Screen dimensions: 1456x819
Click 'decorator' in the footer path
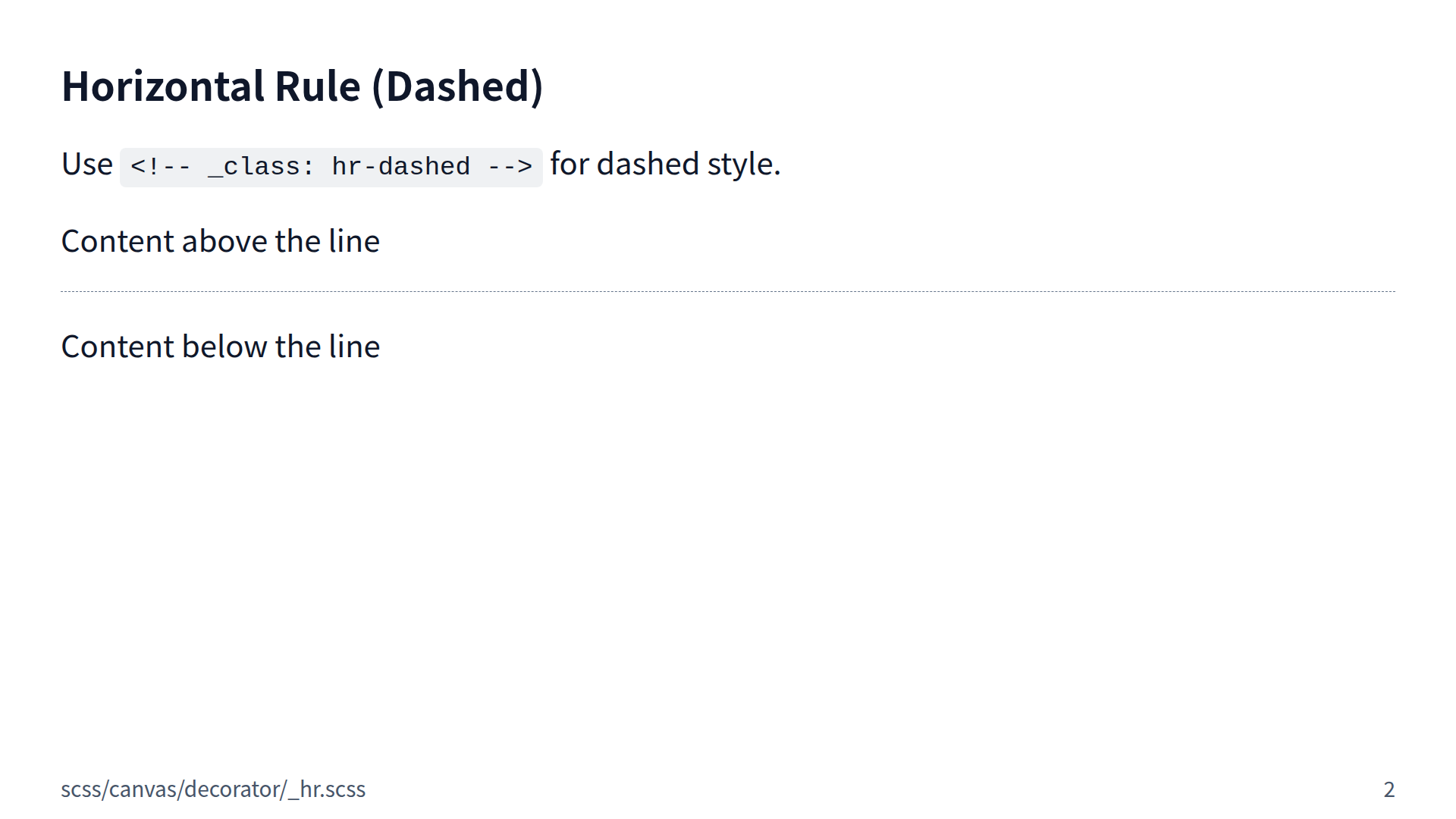pyautogui.click(x=232, y=789)
